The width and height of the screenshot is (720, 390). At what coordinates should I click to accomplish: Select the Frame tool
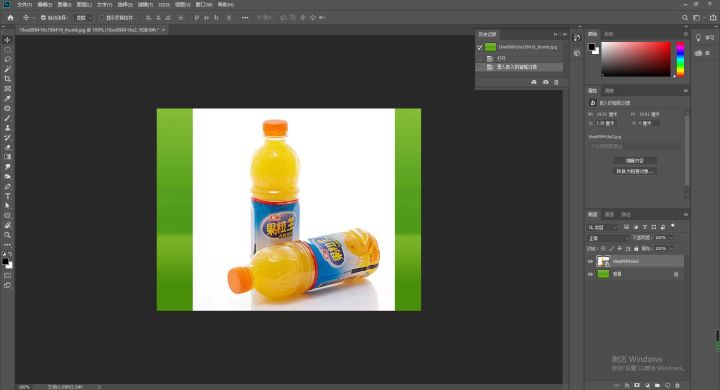tap(7, 89)
